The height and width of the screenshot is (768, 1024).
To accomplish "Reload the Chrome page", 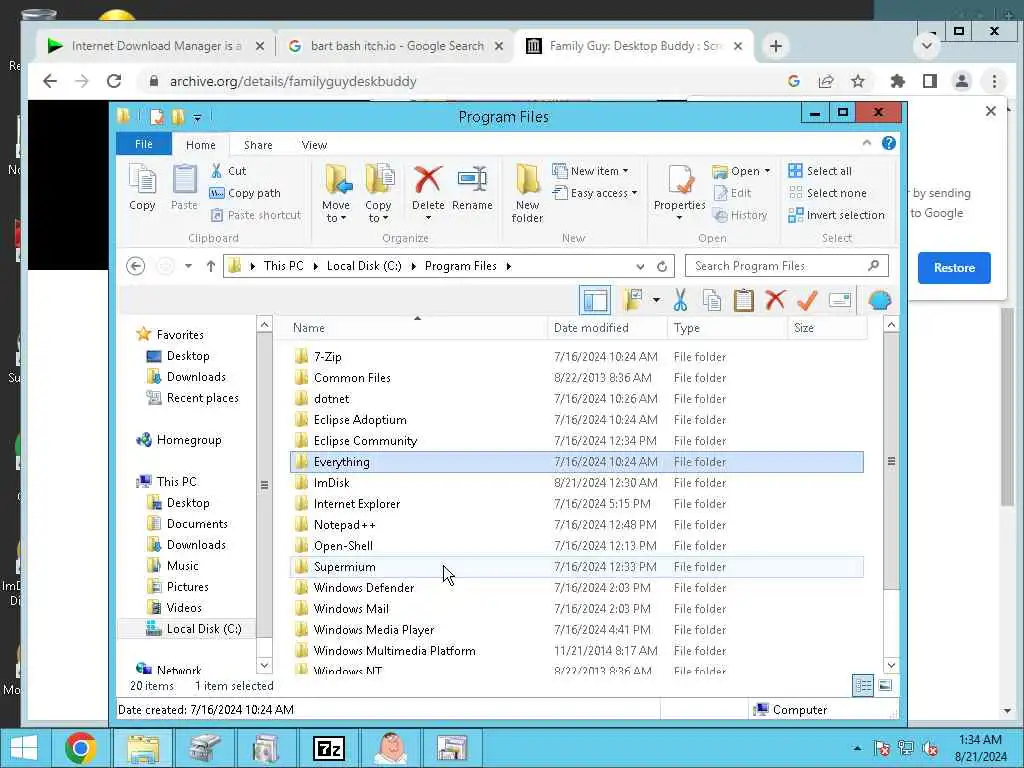I will point(114,82).
